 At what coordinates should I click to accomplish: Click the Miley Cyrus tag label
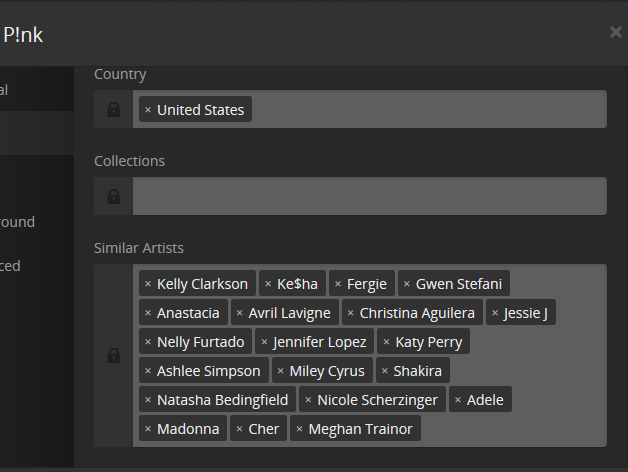point(327,371)
